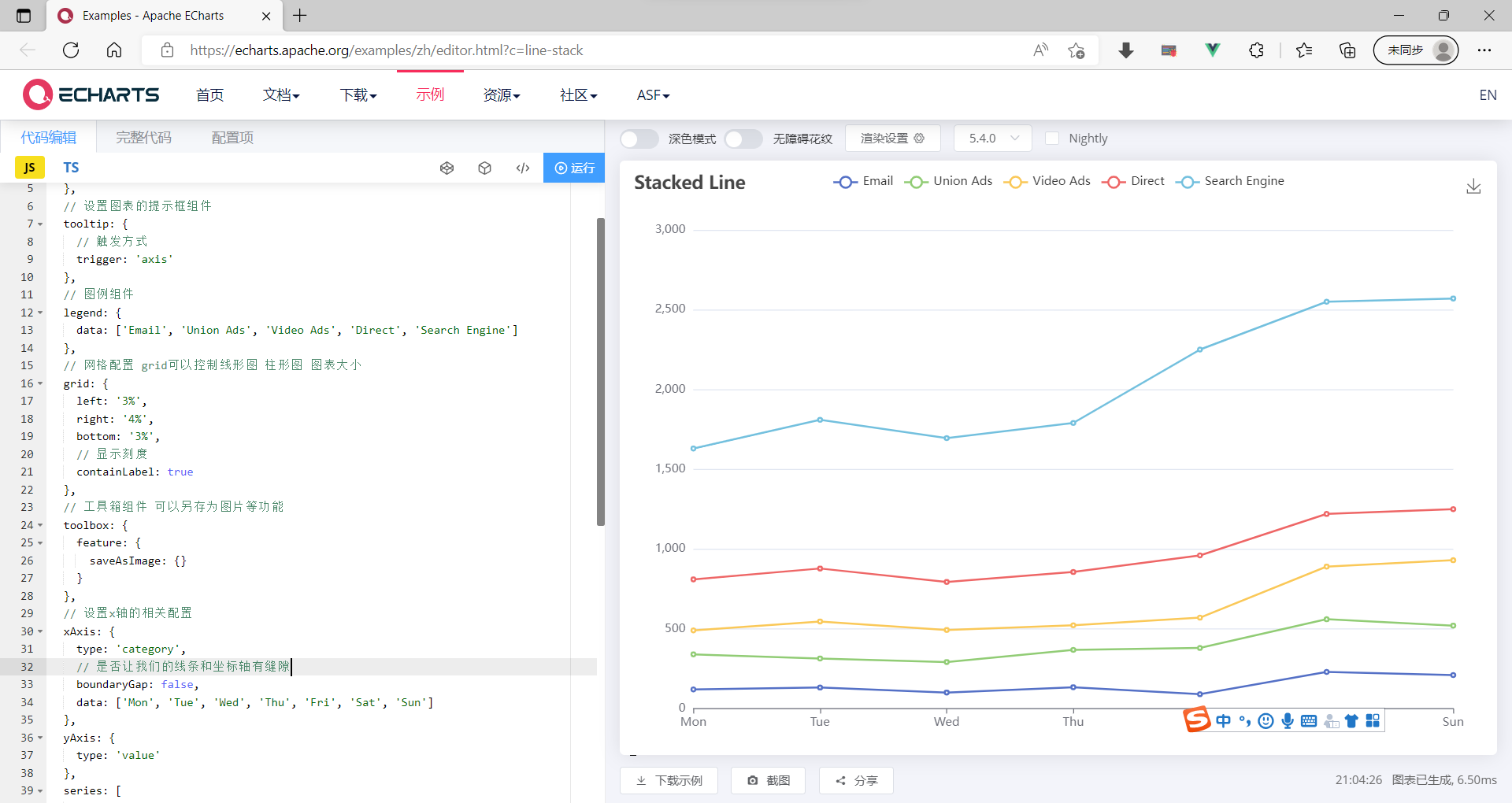The image size is (1512, 803).
Task: Check the Nightly checkbox
Action: point(1053,138)
